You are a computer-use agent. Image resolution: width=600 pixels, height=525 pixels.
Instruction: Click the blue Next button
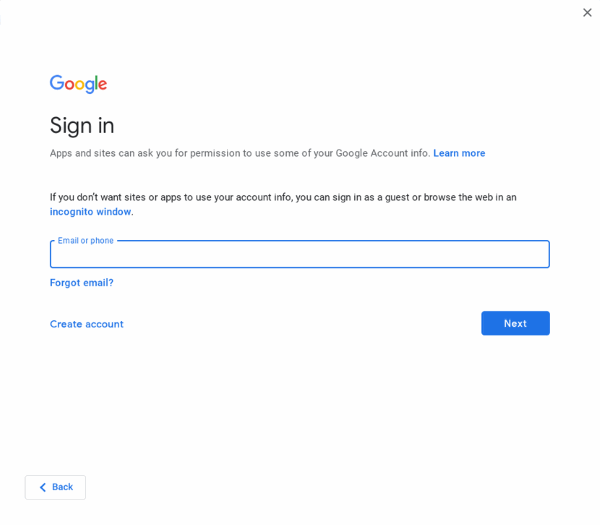515,323
